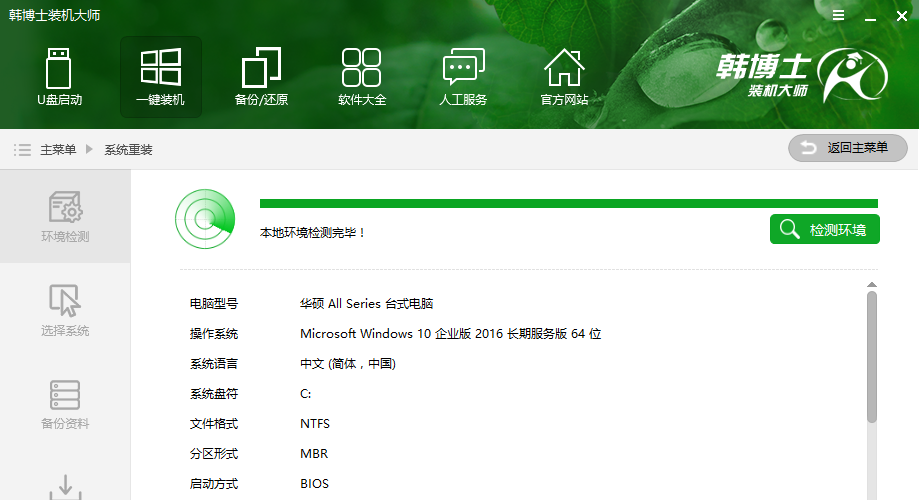
Task: Click the BIOS boot mode value
Action: pyautogui.click(x=314, y=484)
